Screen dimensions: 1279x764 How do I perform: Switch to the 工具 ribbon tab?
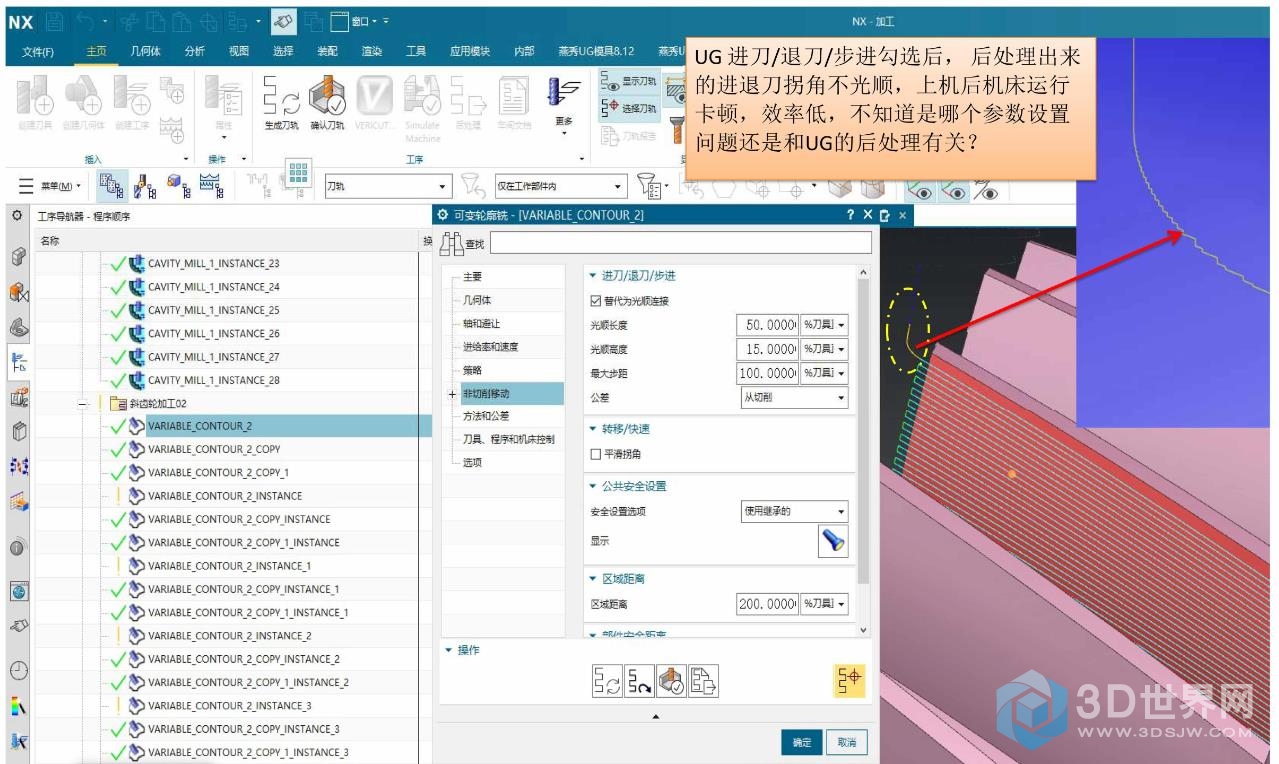(416, 51)
